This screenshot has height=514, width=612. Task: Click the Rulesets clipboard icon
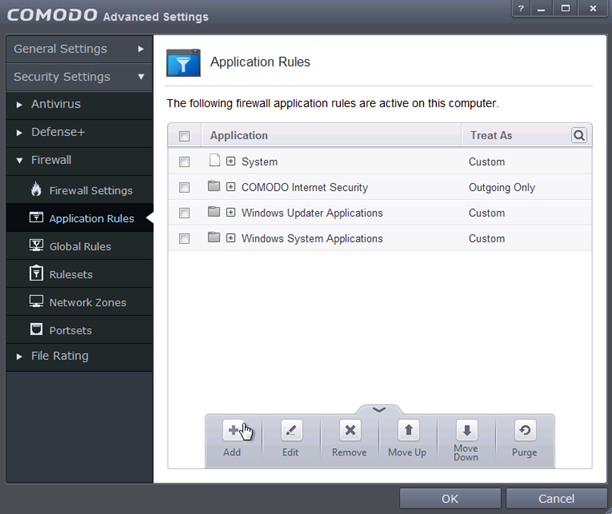36,273
